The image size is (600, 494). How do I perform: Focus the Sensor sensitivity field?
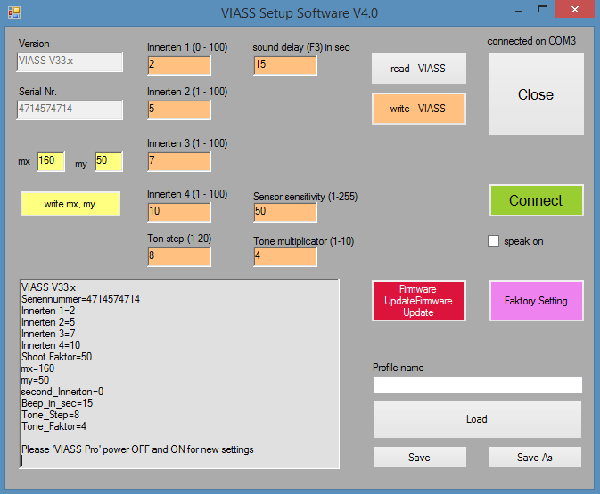click(285, 212)
